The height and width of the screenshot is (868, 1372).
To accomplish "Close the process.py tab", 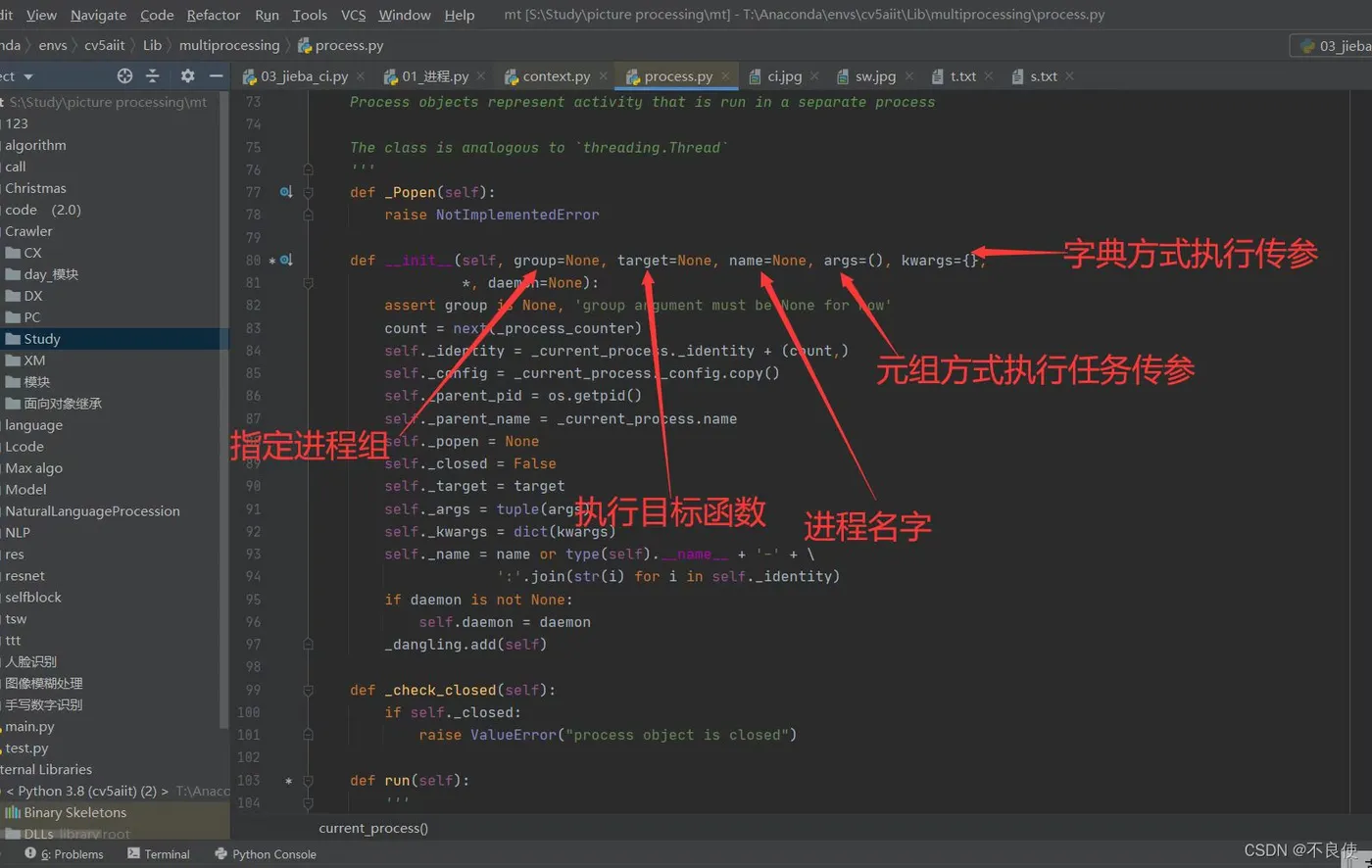I will pos(725,75).
